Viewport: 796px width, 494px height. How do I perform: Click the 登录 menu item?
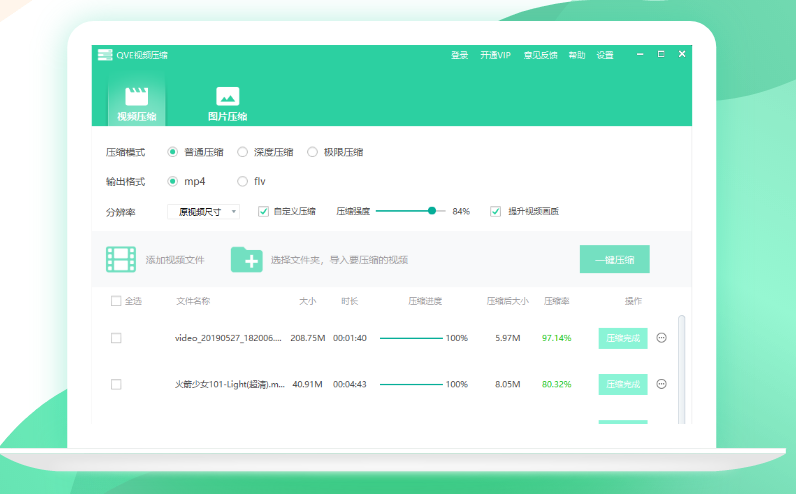[459, 55]
